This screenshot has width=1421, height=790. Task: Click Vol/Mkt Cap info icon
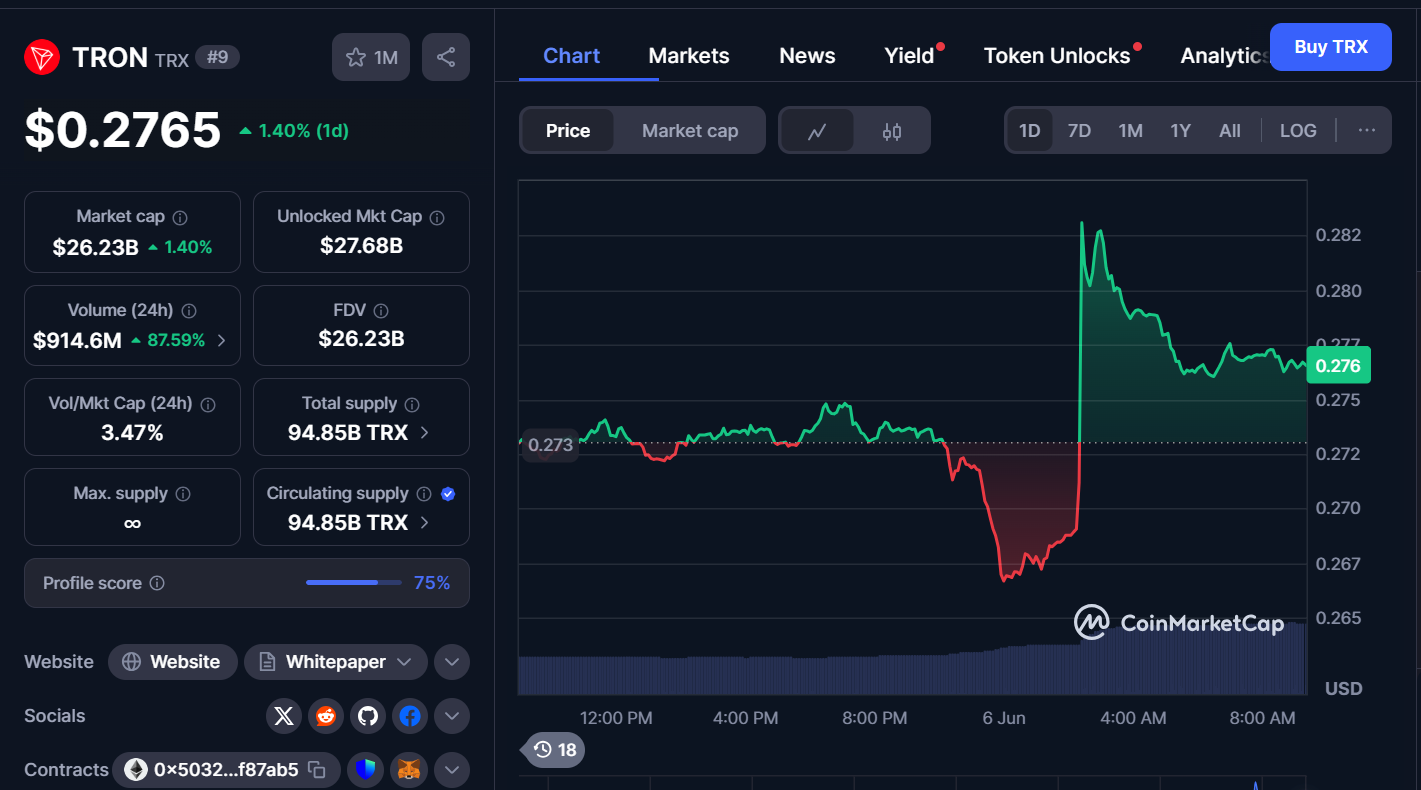(x=208, y=404)
